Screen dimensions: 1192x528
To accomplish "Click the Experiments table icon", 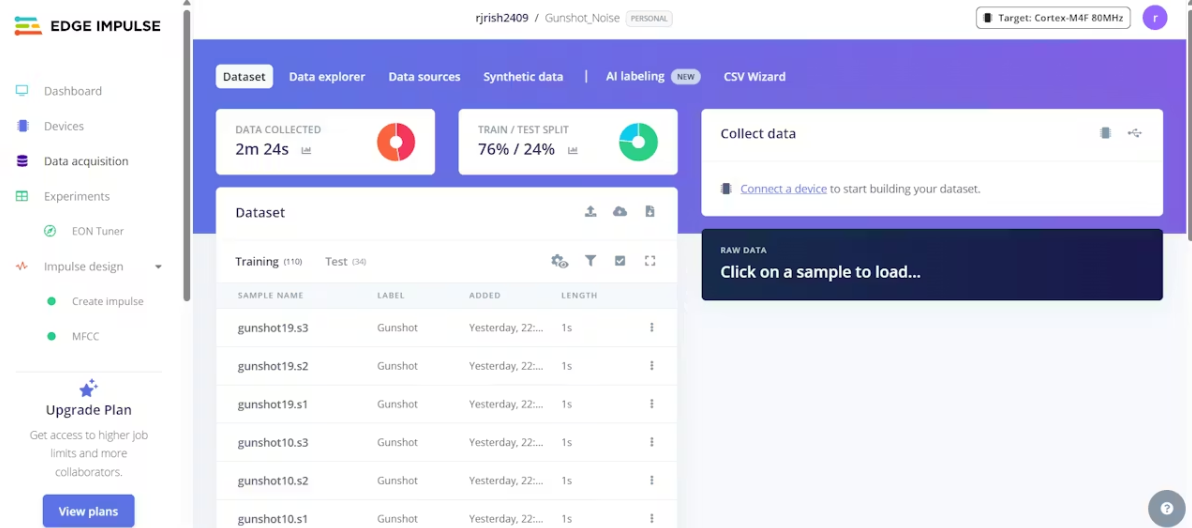I will coord(22,196).
